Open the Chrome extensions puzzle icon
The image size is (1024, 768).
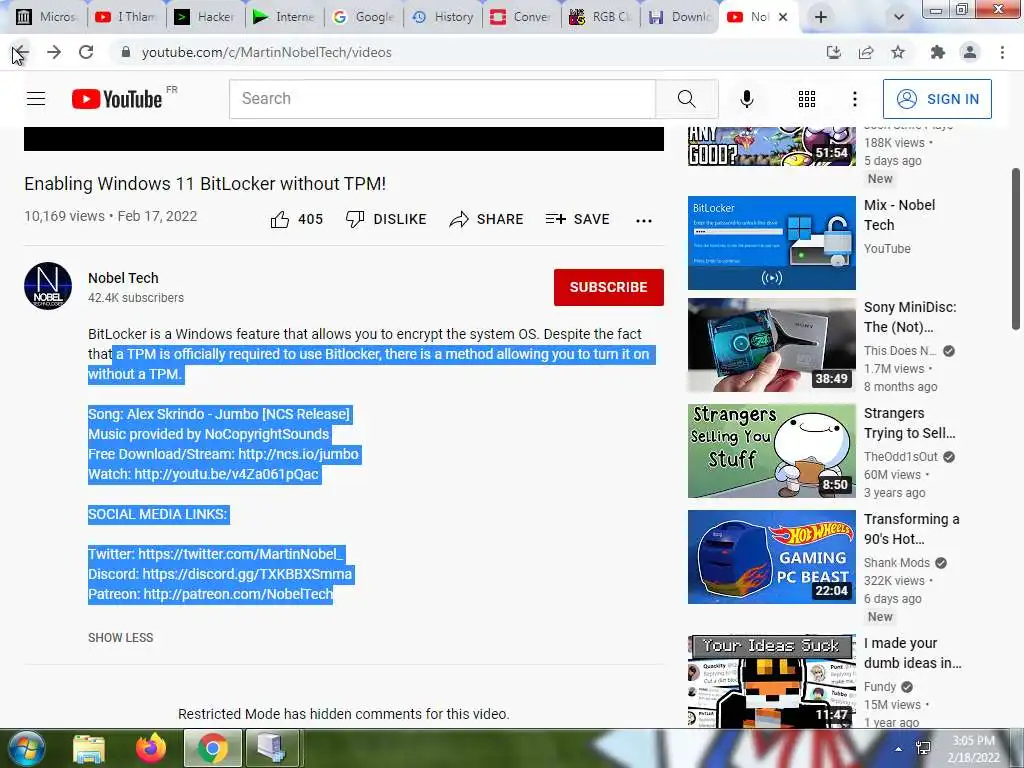click(x=938, y=52)
